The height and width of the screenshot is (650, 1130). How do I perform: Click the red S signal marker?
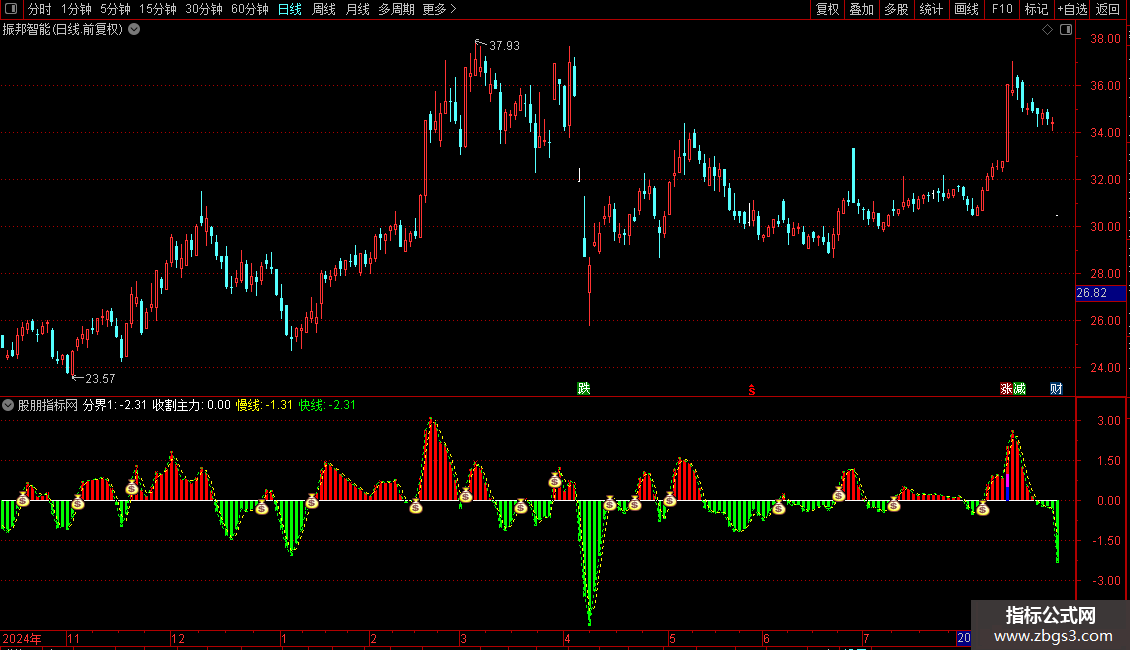[x=752, y=390]
